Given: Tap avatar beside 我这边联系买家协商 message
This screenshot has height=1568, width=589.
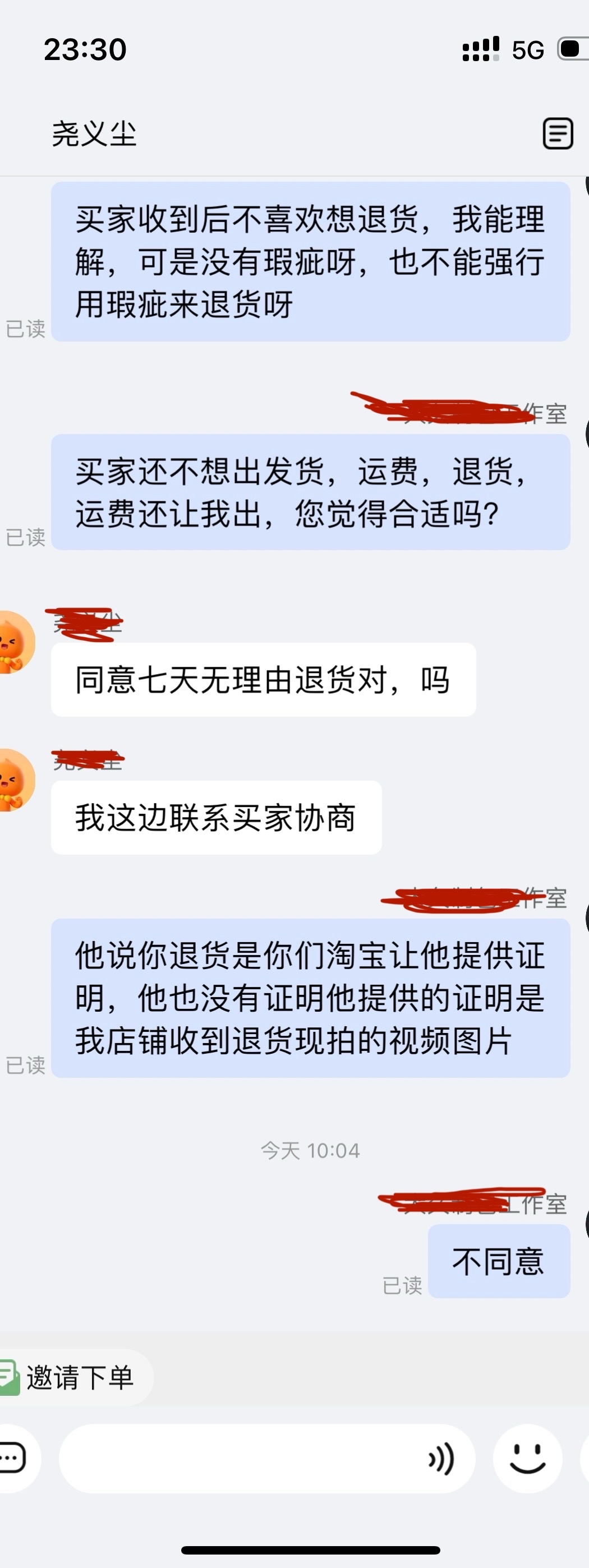Looking at the screenshot, I should click(16, 780).
